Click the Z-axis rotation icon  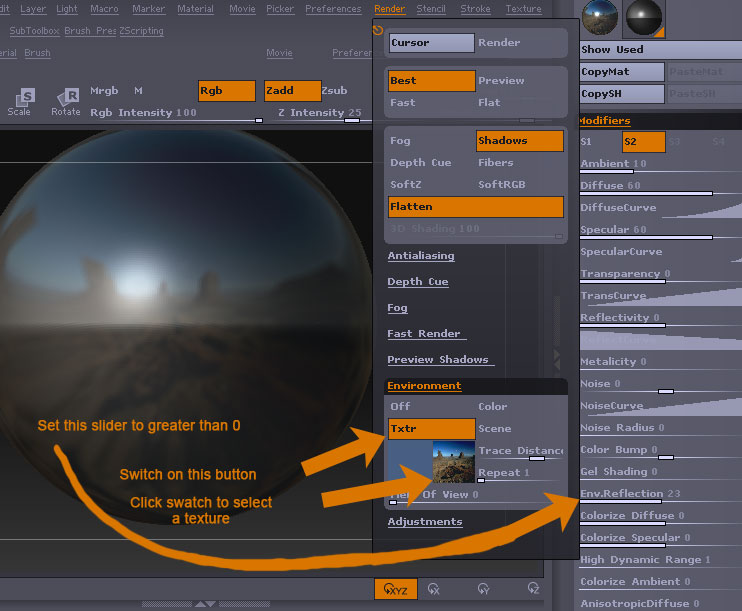coord(533,588)
